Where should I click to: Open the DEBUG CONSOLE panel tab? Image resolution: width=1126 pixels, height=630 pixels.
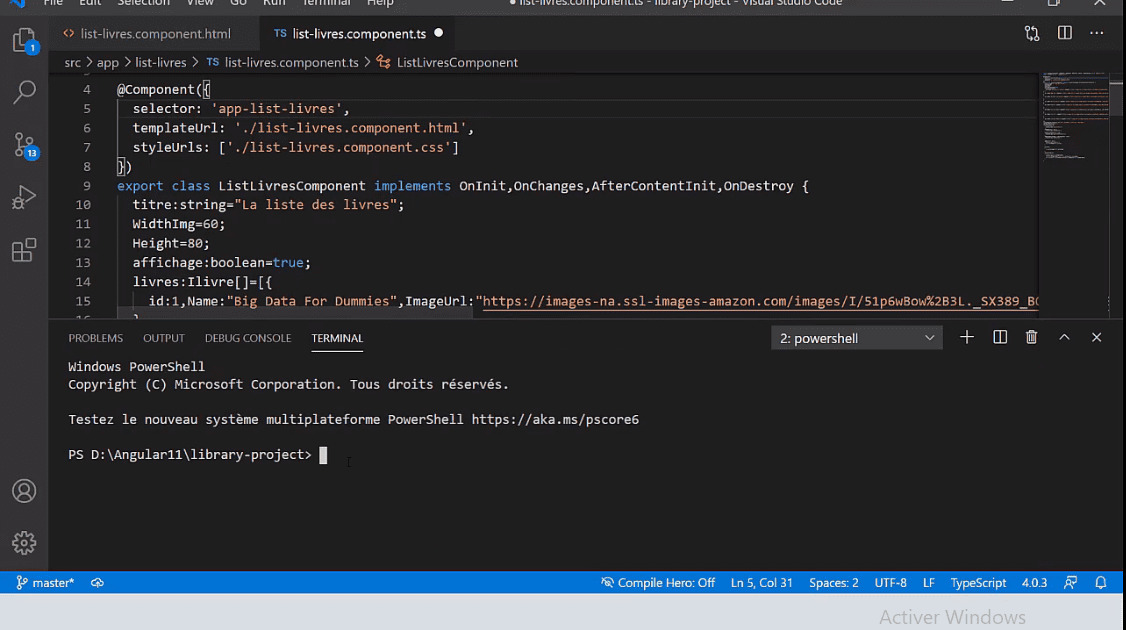coord(248,338)
